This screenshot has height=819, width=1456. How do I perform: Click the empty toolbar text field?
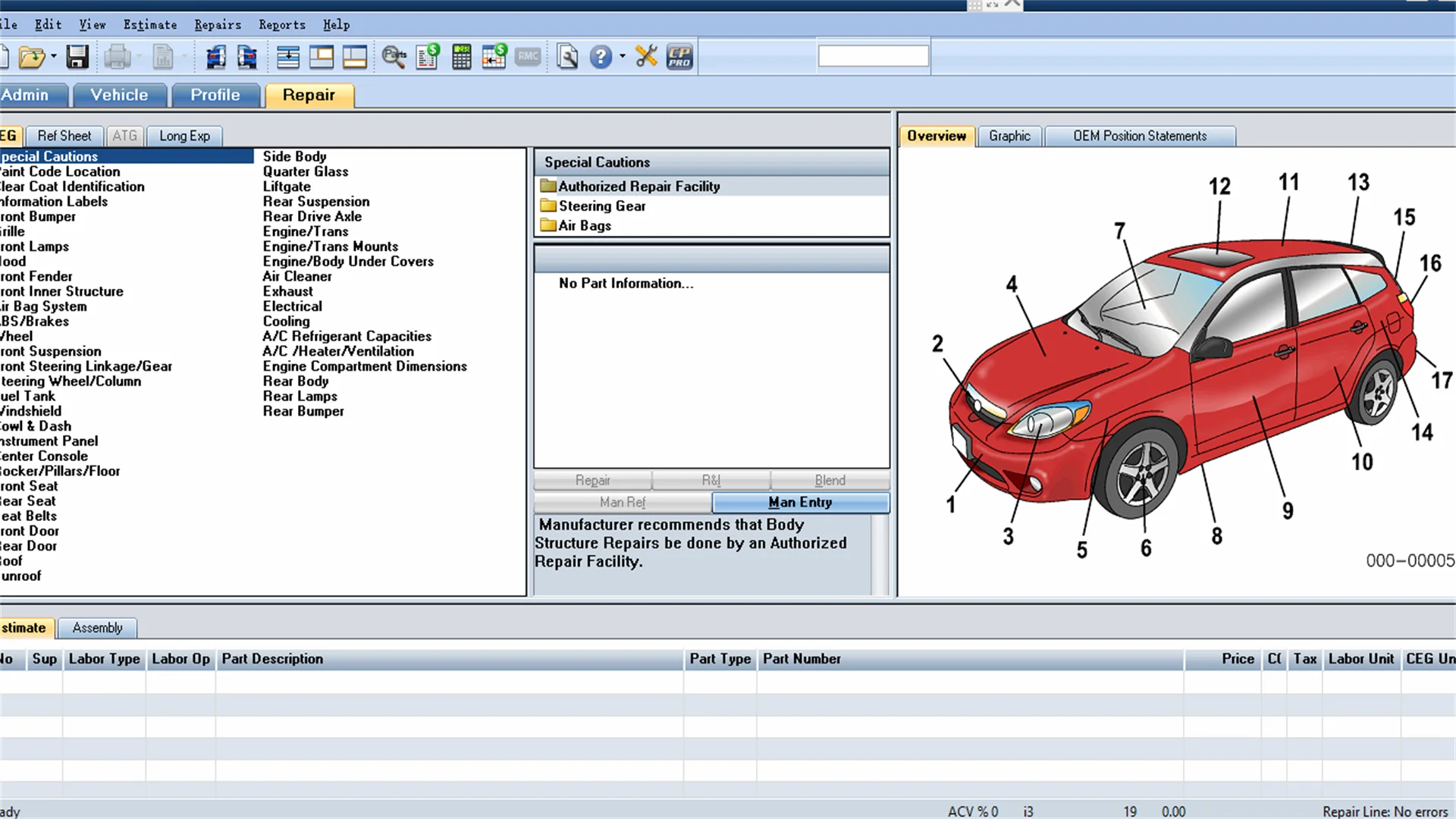pyautogui.click(x=873, y=56)
